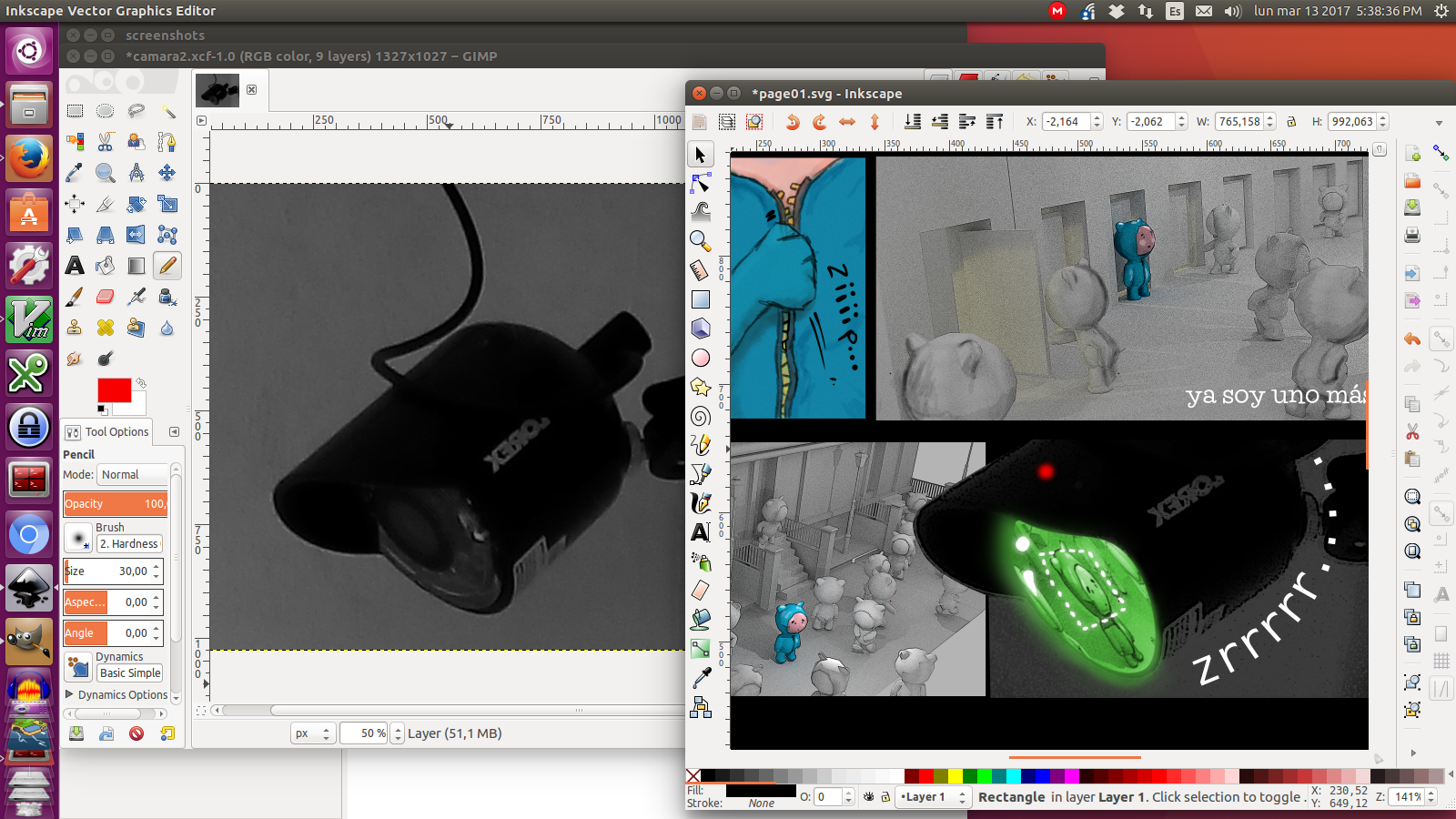The width and height of the screenshot is (1456, 819).
Task: Select GIMP Zoom magnifier tool
Action: (106, 173)
